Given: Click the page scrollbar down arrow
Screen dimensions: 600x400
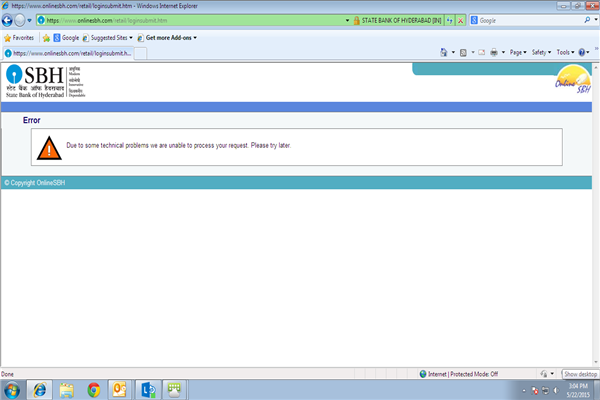Looking at the screenshot, I should pos(596,362).
